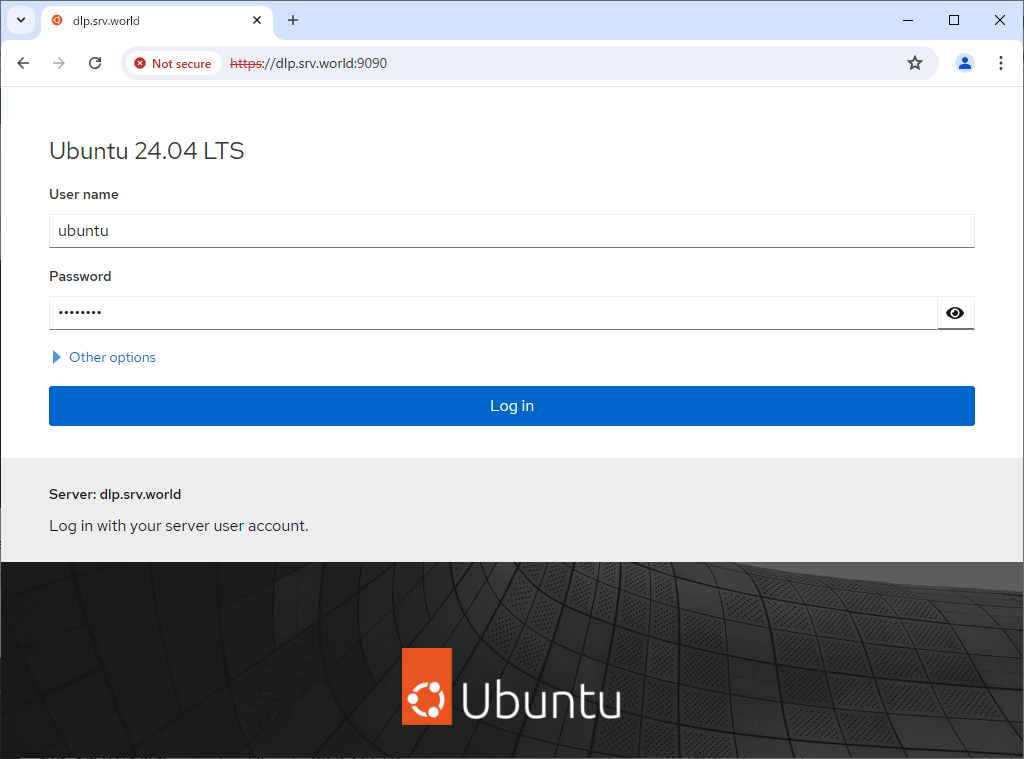
Task: Go back using the browser back arrow
Action: 24,63
